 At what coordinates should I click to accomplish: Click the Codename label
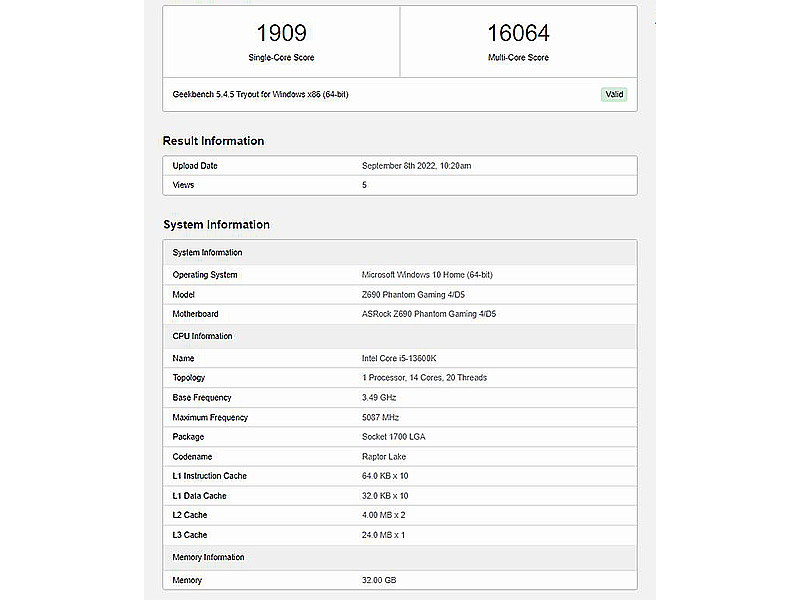[192, 457]
